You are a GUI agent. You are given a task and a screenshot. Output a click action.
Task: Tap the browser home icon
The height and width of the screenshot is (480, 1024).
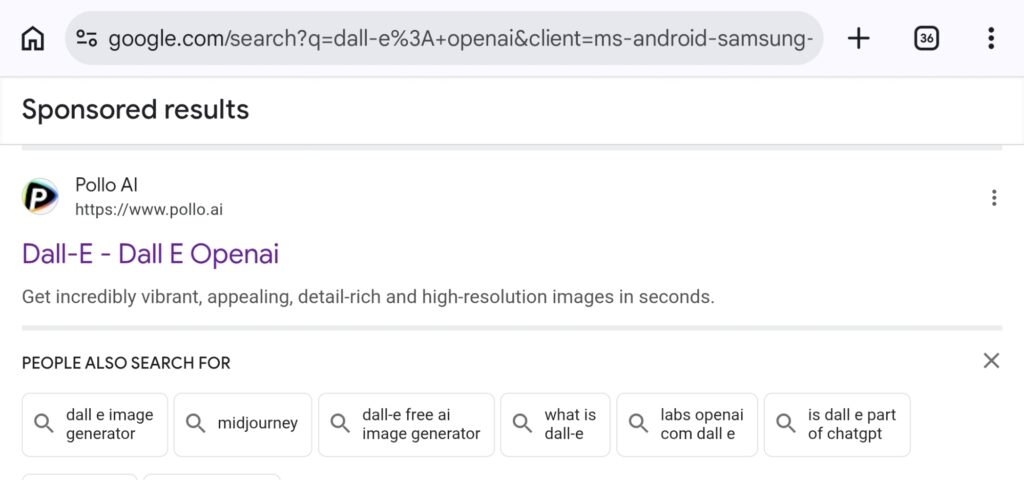[33, 39]
